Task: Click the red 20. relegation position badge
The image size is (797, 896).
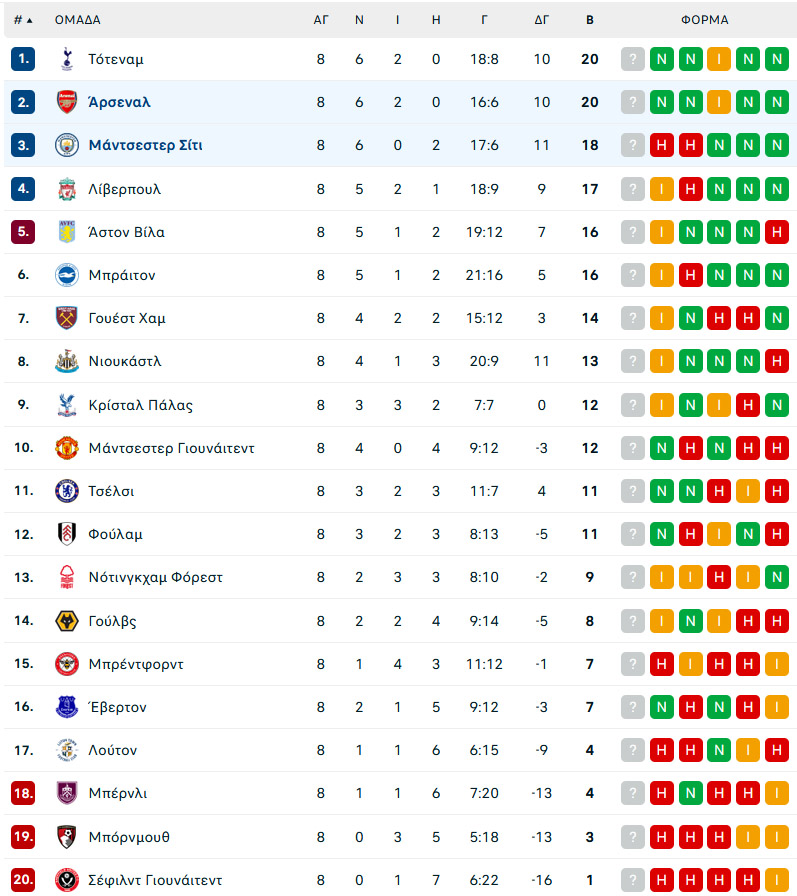Action: pos(23,879)
